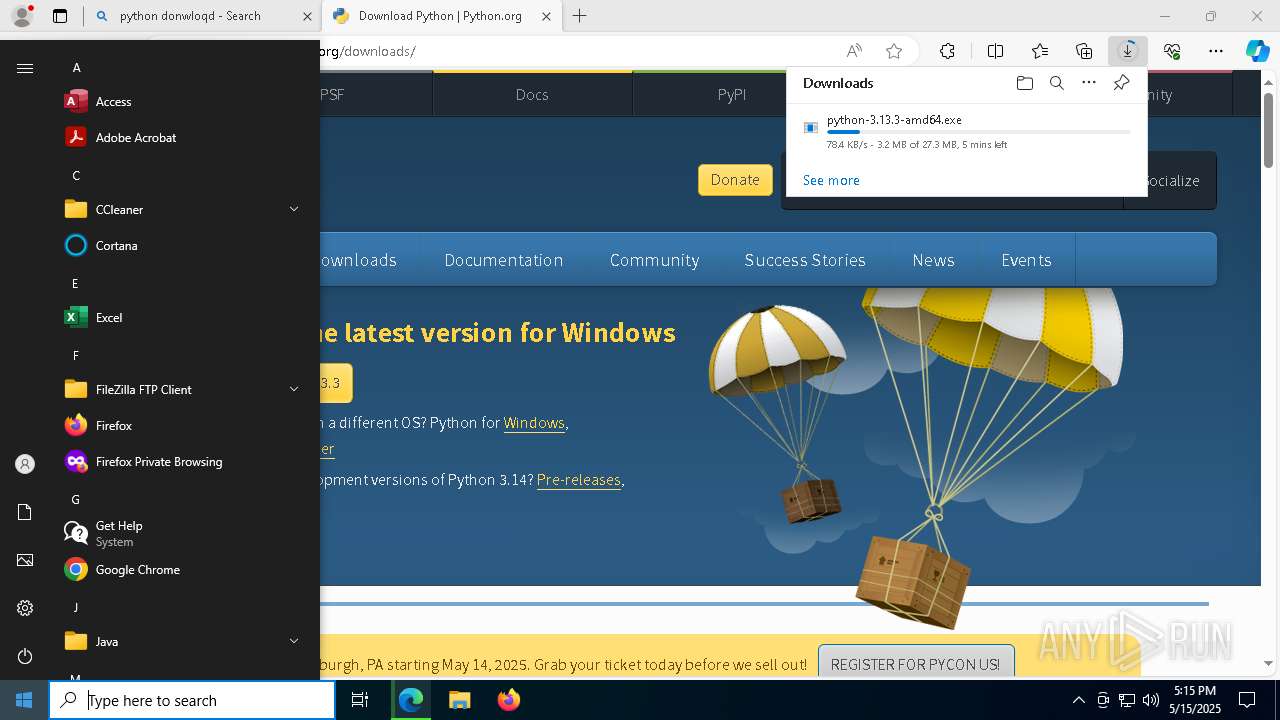Click the download progress bar
This screenshot has width=1280, height=720.
tap(978, 132)
